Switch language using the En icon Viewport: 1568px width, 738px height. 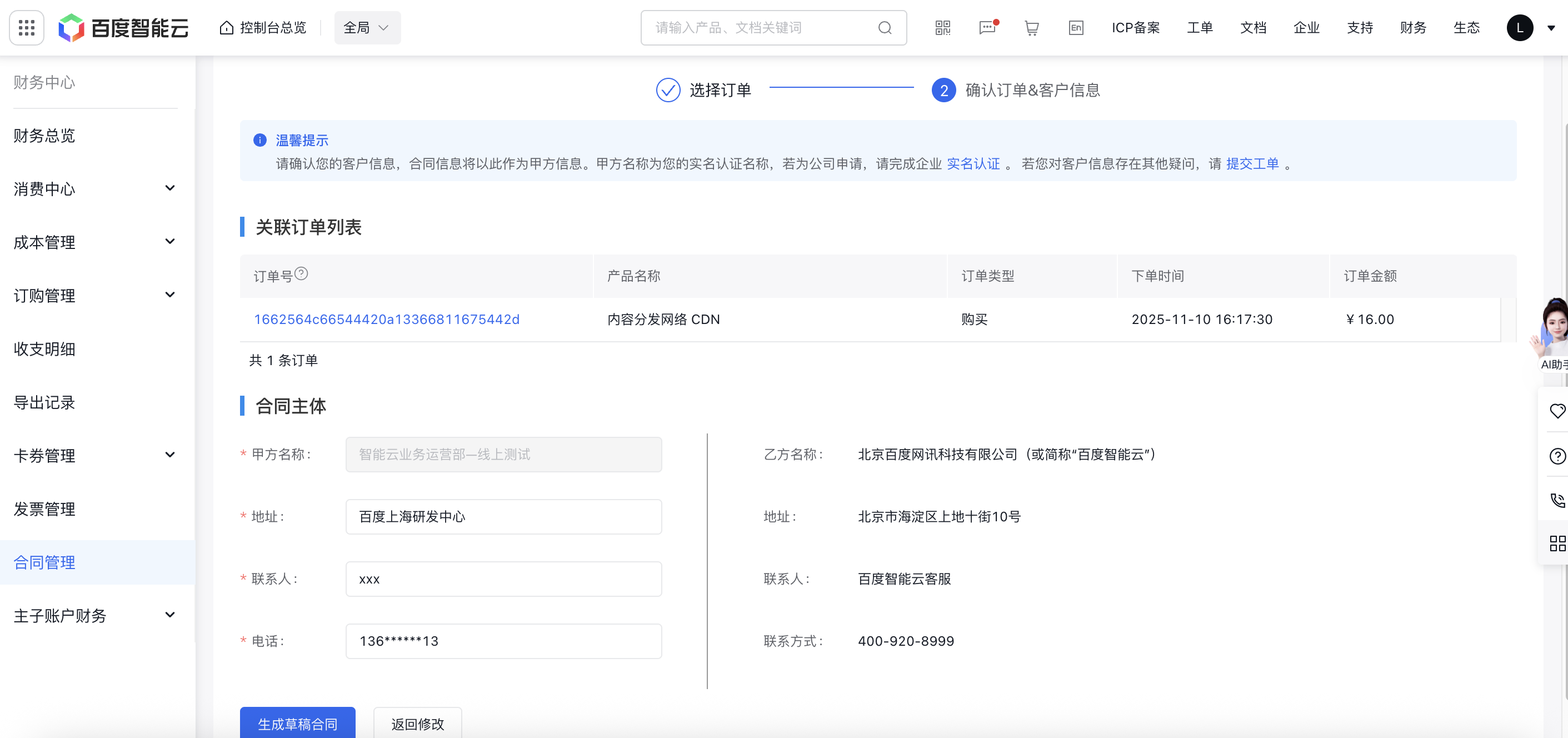(1076, 27)
